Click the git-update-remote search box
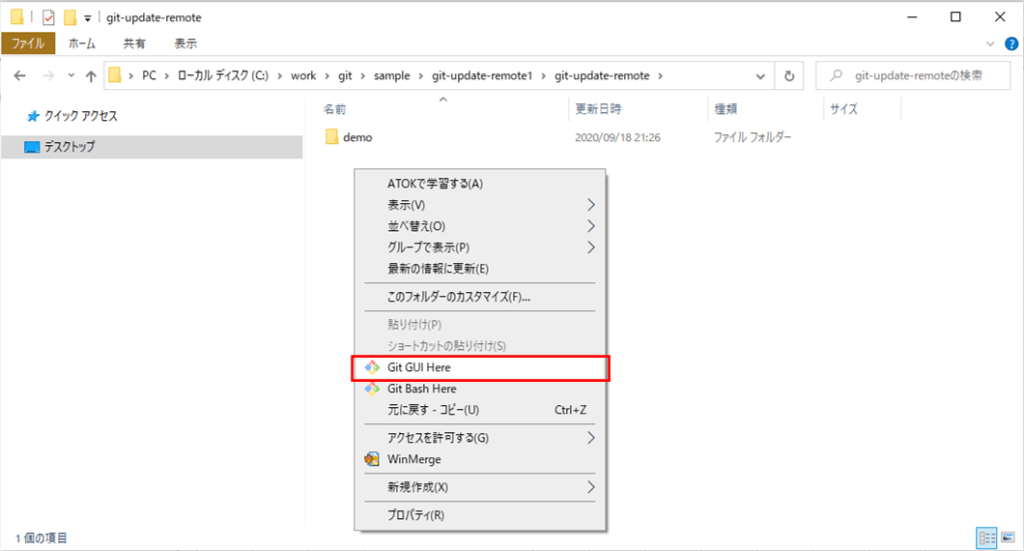The height and width of the screenshot is (551, 1024). (915, 76)
